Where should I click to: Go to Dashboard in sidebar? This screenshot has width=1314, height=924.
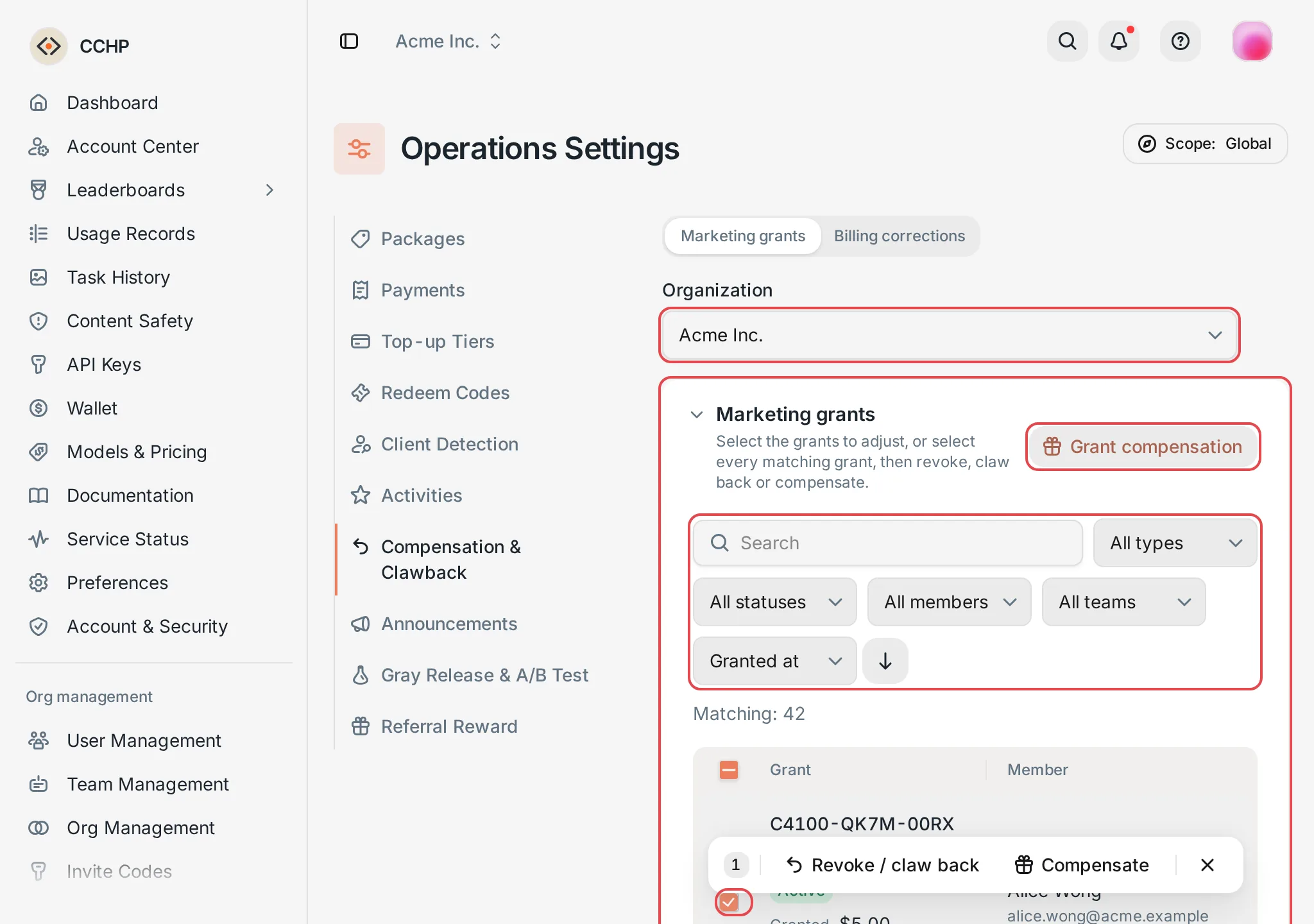tap(154, 103)
